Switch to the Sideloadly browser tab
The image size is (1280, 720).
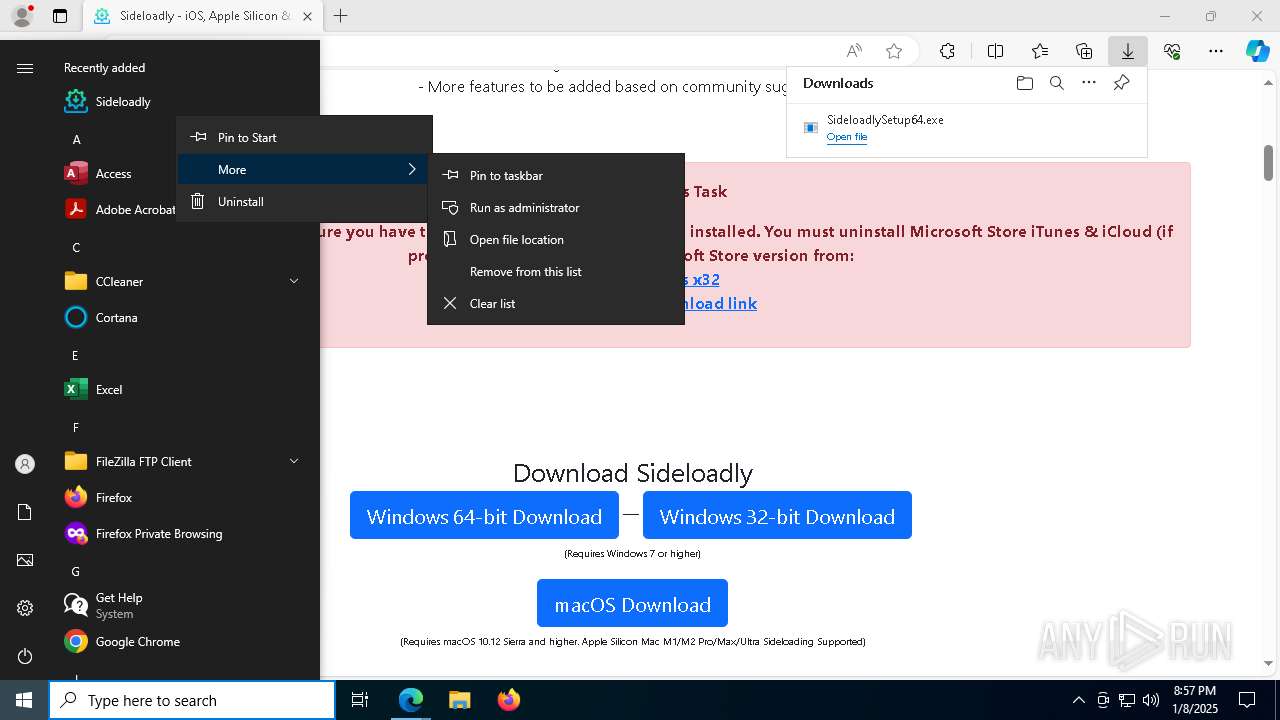(x=202, y=16)
